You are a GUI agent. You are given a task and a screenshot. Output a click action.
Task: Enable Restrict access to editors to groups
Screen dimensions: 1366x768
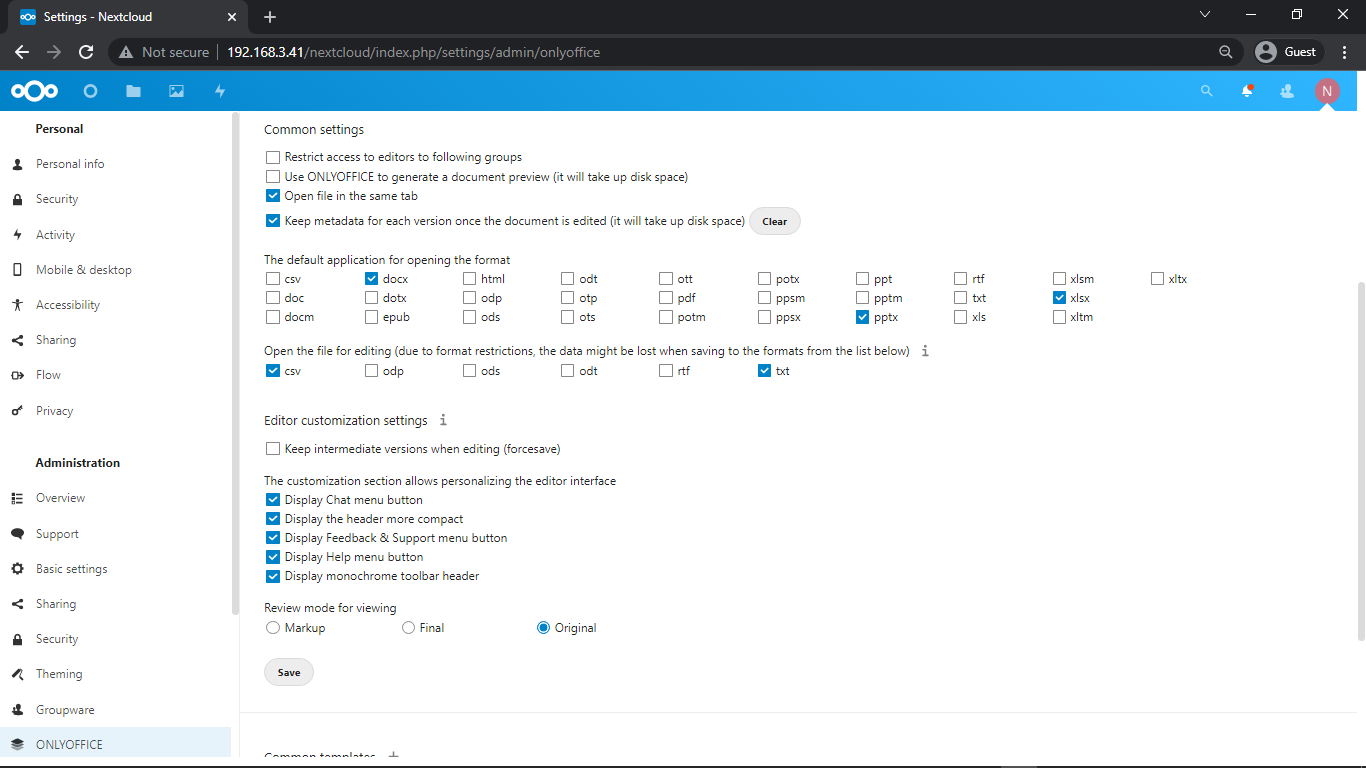273,157
